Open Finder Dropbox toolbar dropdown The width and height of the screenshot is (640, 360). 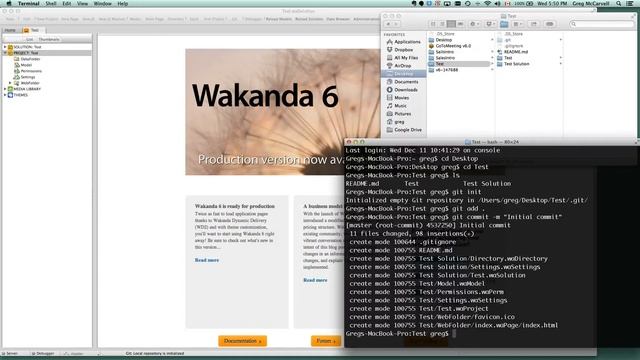[490, 24]
